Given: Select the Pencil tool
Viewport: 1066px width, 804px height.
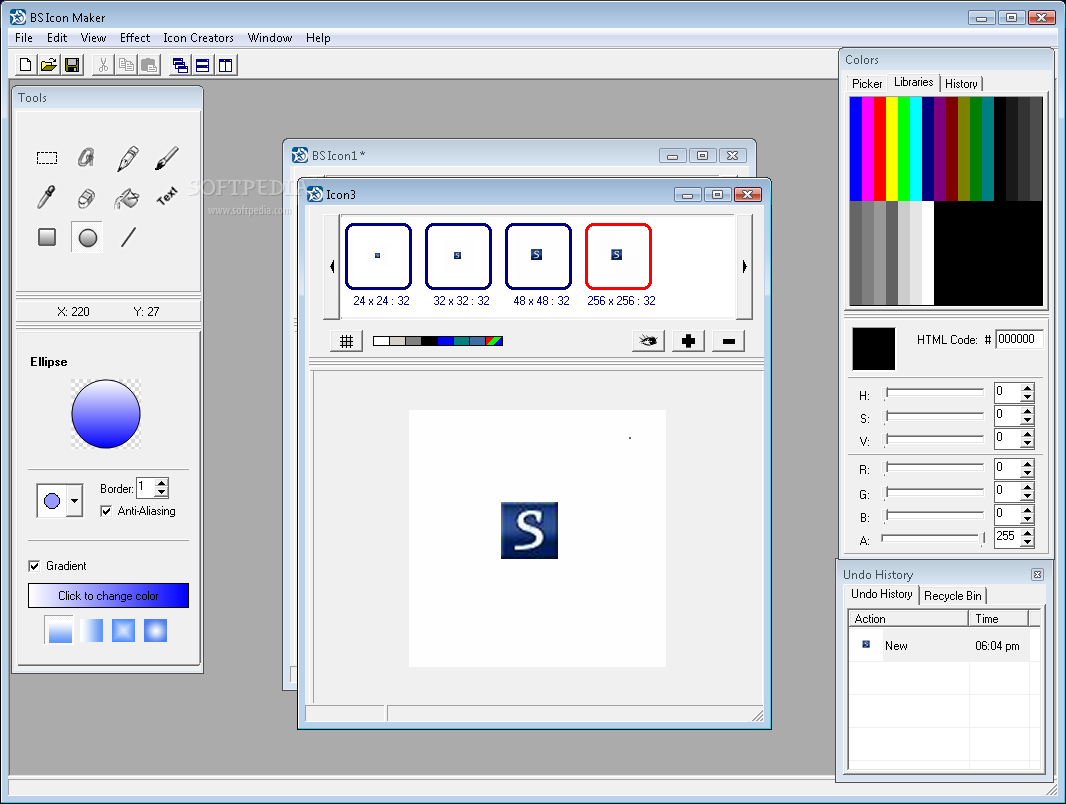Looking at the screenshot, I should tap(127, 158).
